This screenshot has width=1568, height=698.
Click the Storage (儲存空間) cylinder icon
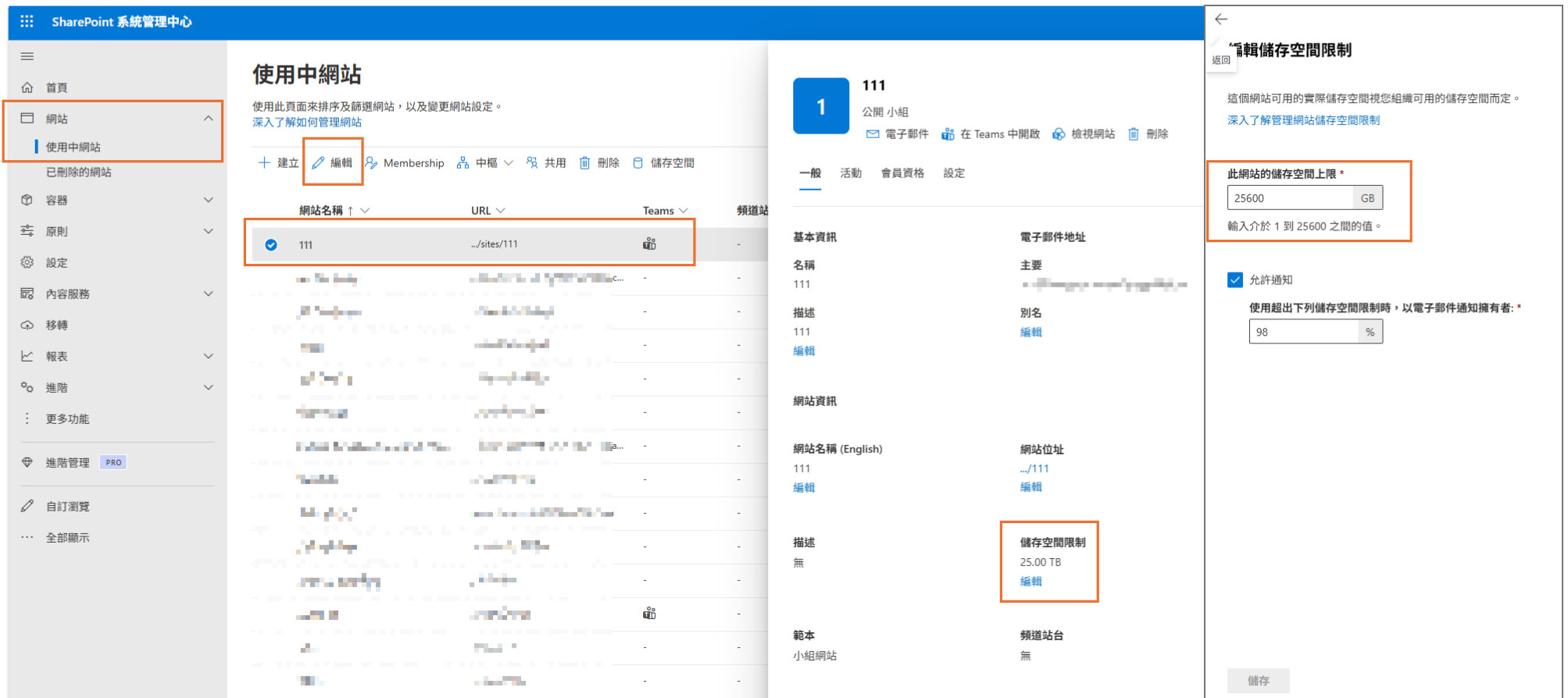pyautogui.click(x=638, y=162)
